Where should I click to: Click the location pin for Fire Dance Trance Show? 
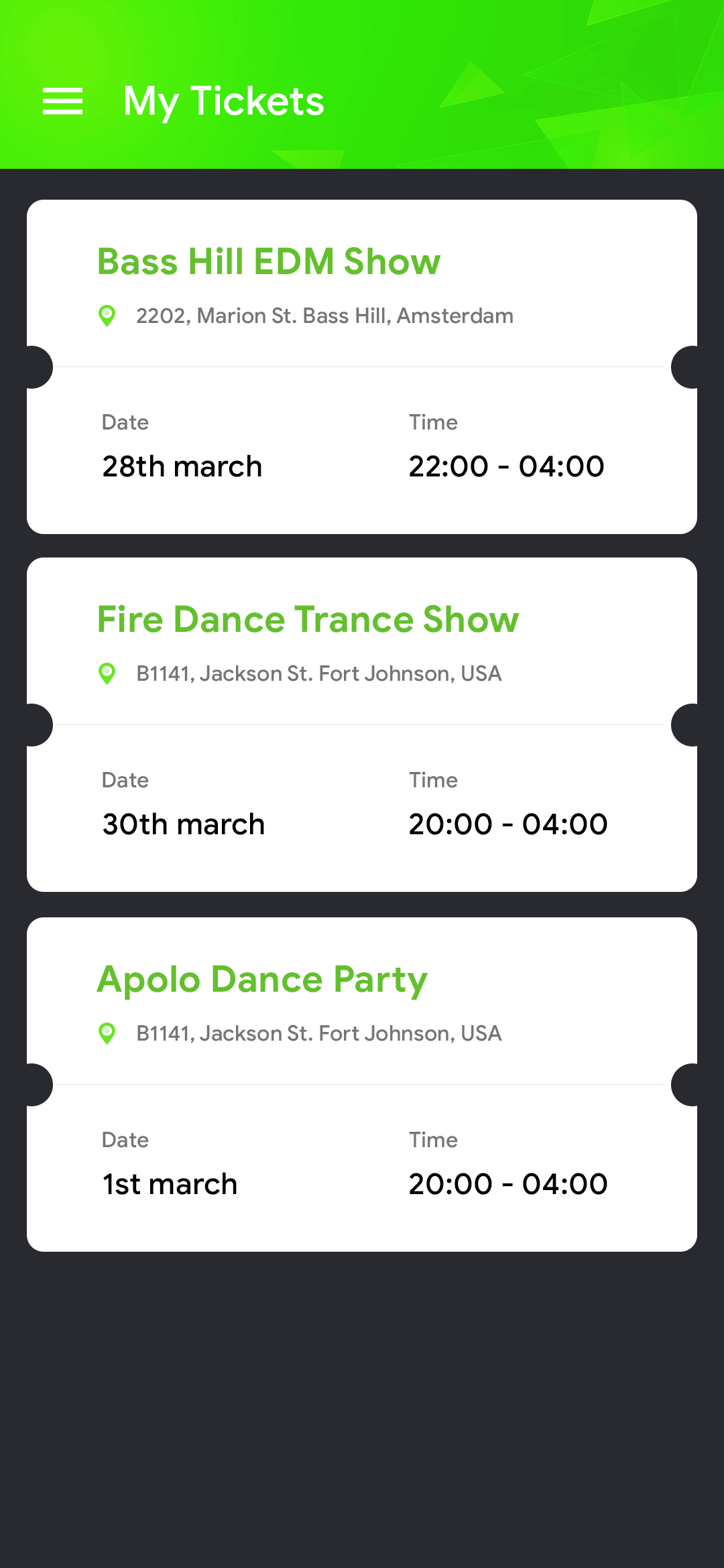(107, 673)
